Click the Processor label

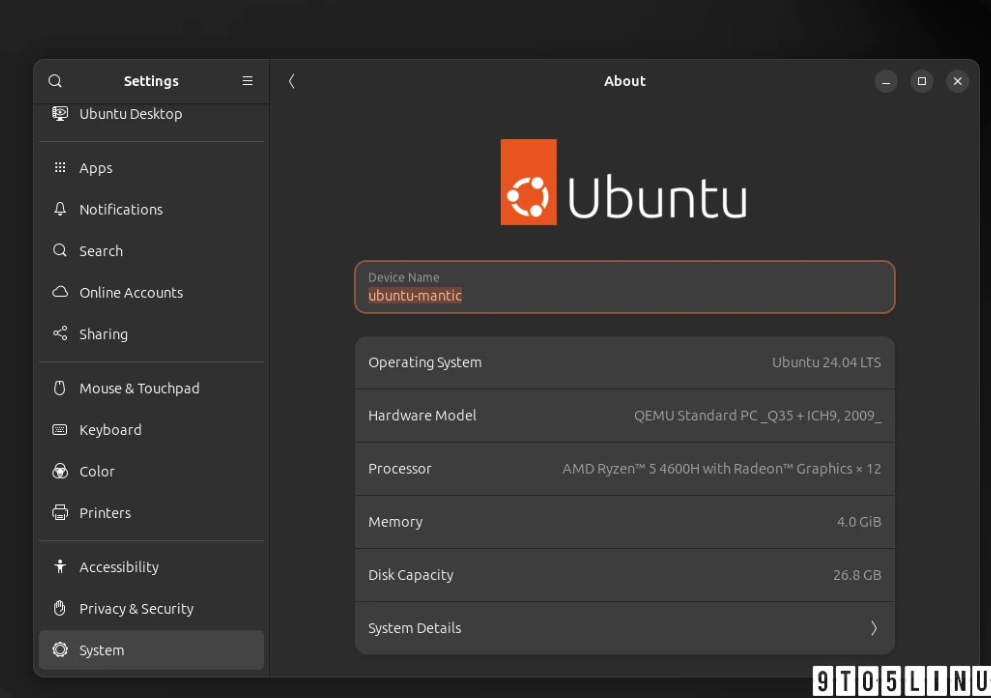pyautogui.click(x=400, y=468)
